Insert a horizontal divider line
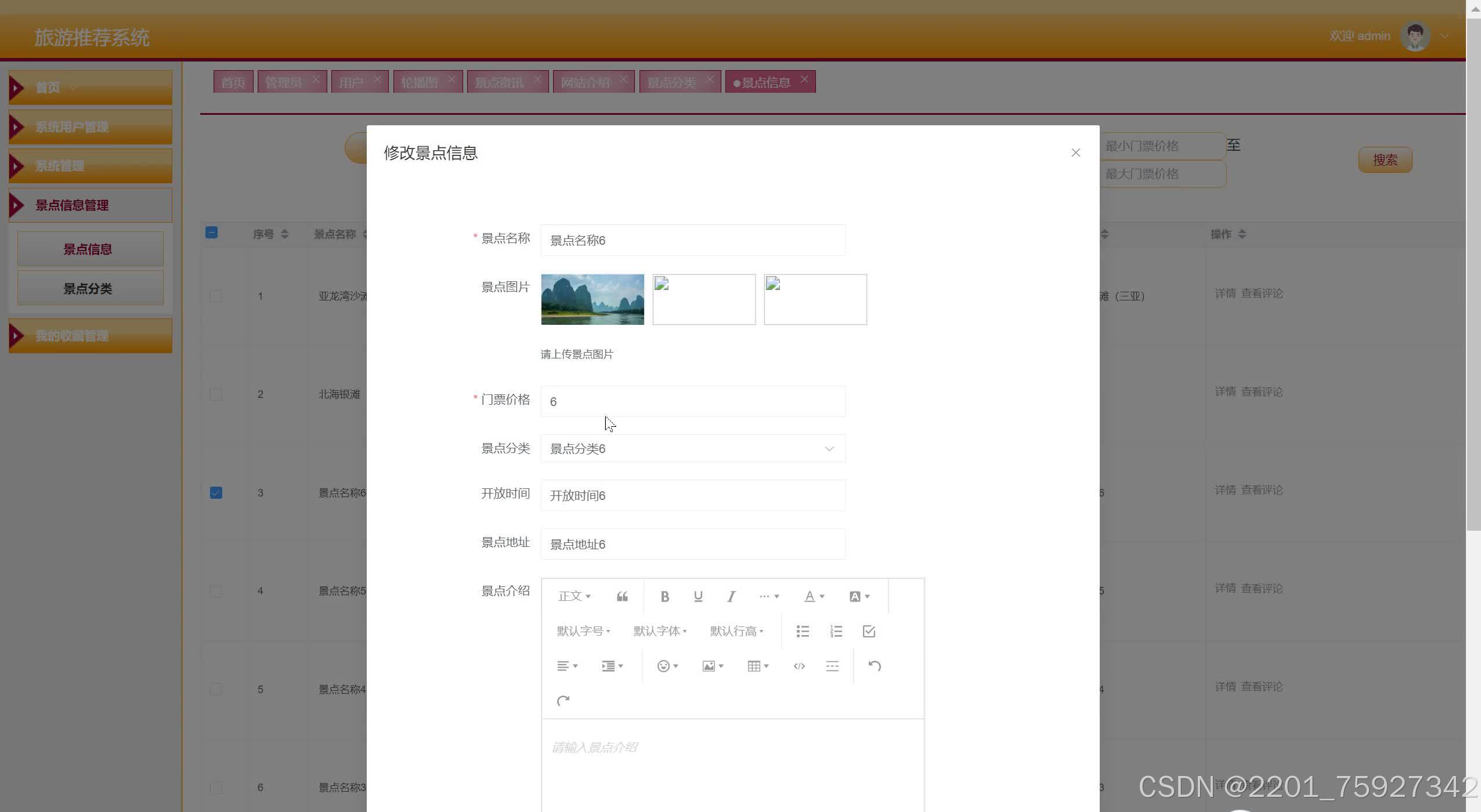 click(832, 666)
